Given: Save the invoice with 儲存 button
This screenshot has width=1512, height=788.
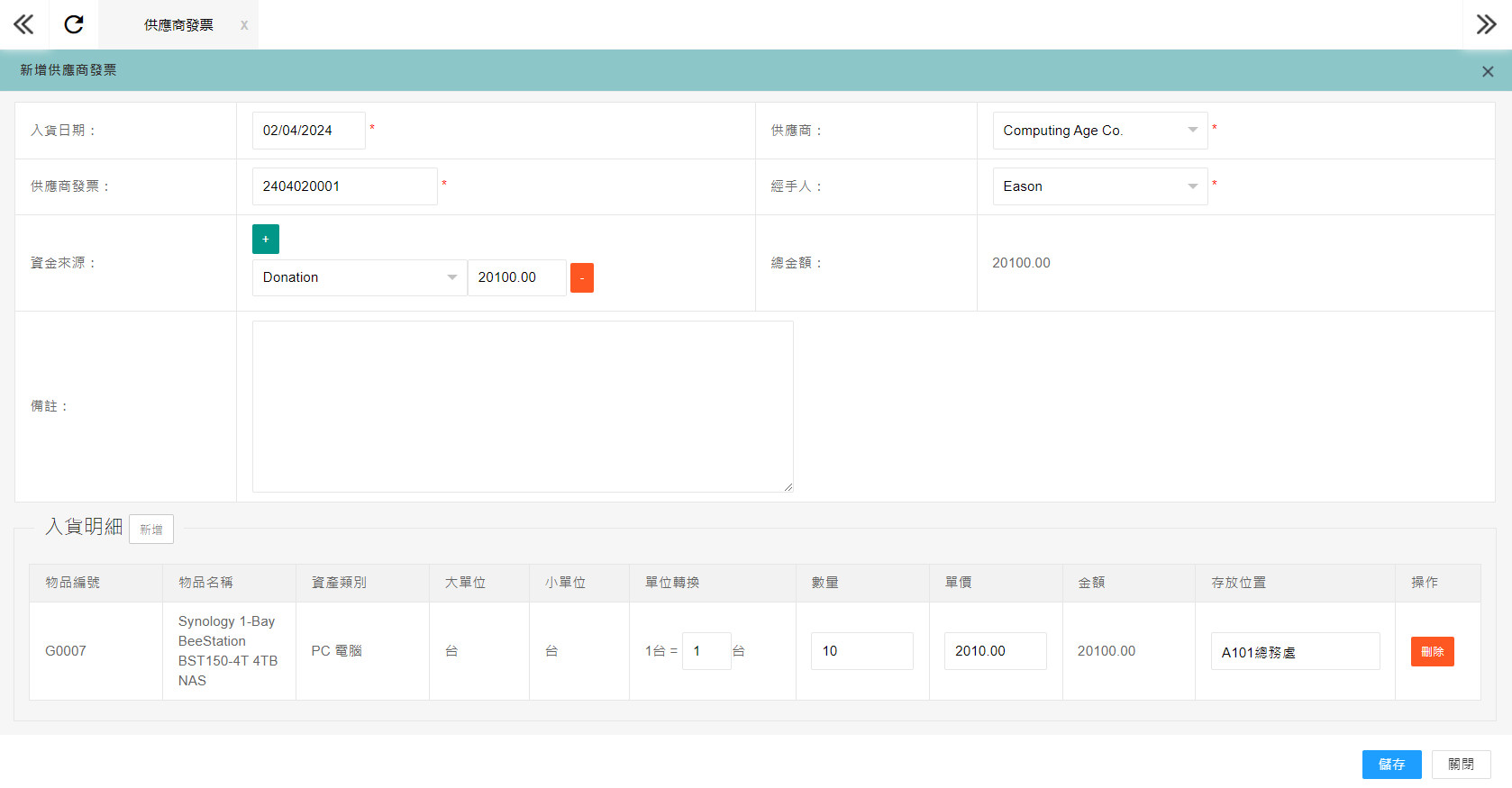Looking at the screenshot, I should pyautogui.click(x=1391, y=765).
